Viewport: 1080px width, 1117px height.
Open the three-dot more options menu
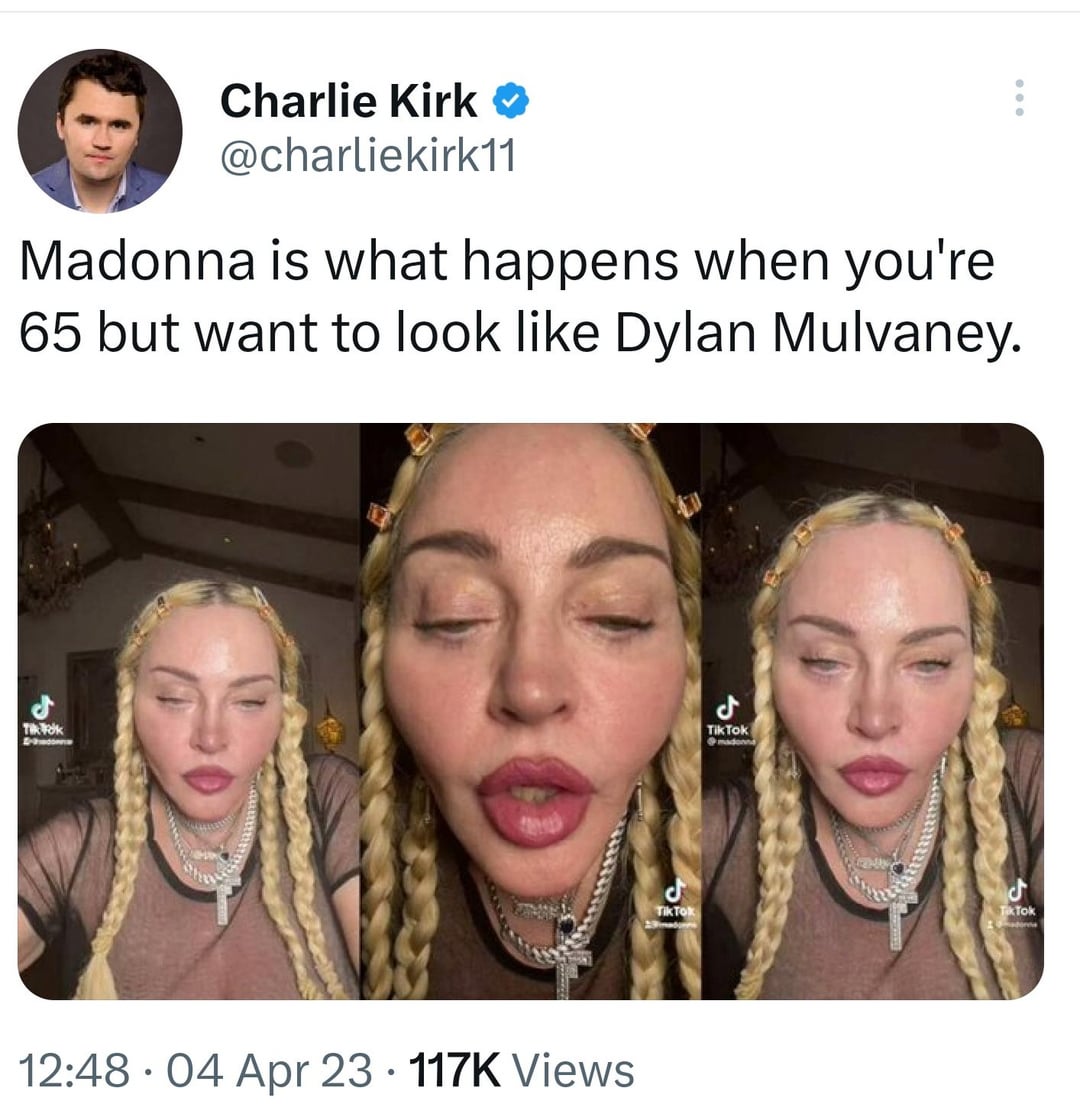[1019, 98]
